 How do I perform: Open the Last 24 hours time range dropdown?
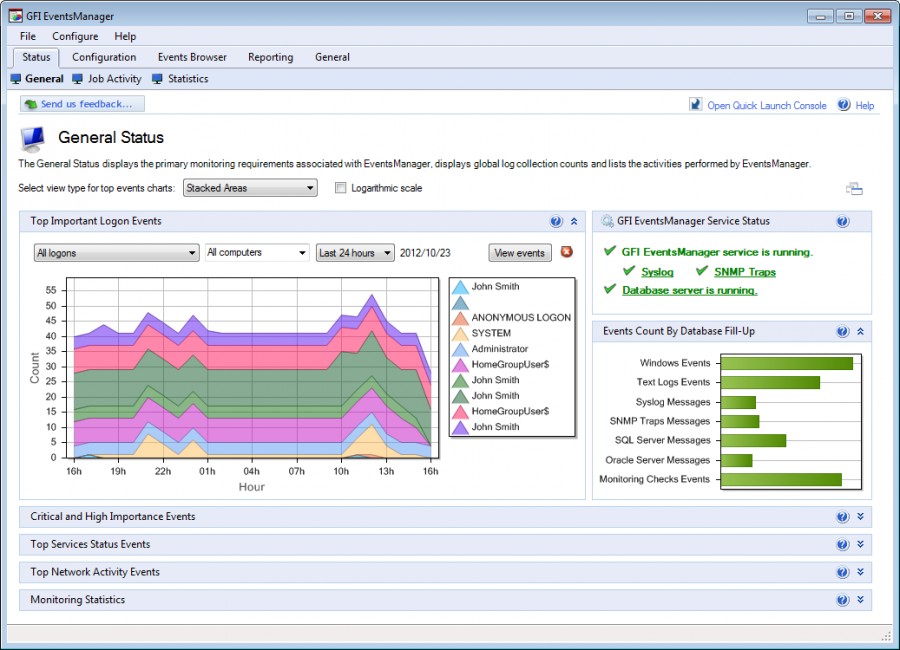coord(355,253)
